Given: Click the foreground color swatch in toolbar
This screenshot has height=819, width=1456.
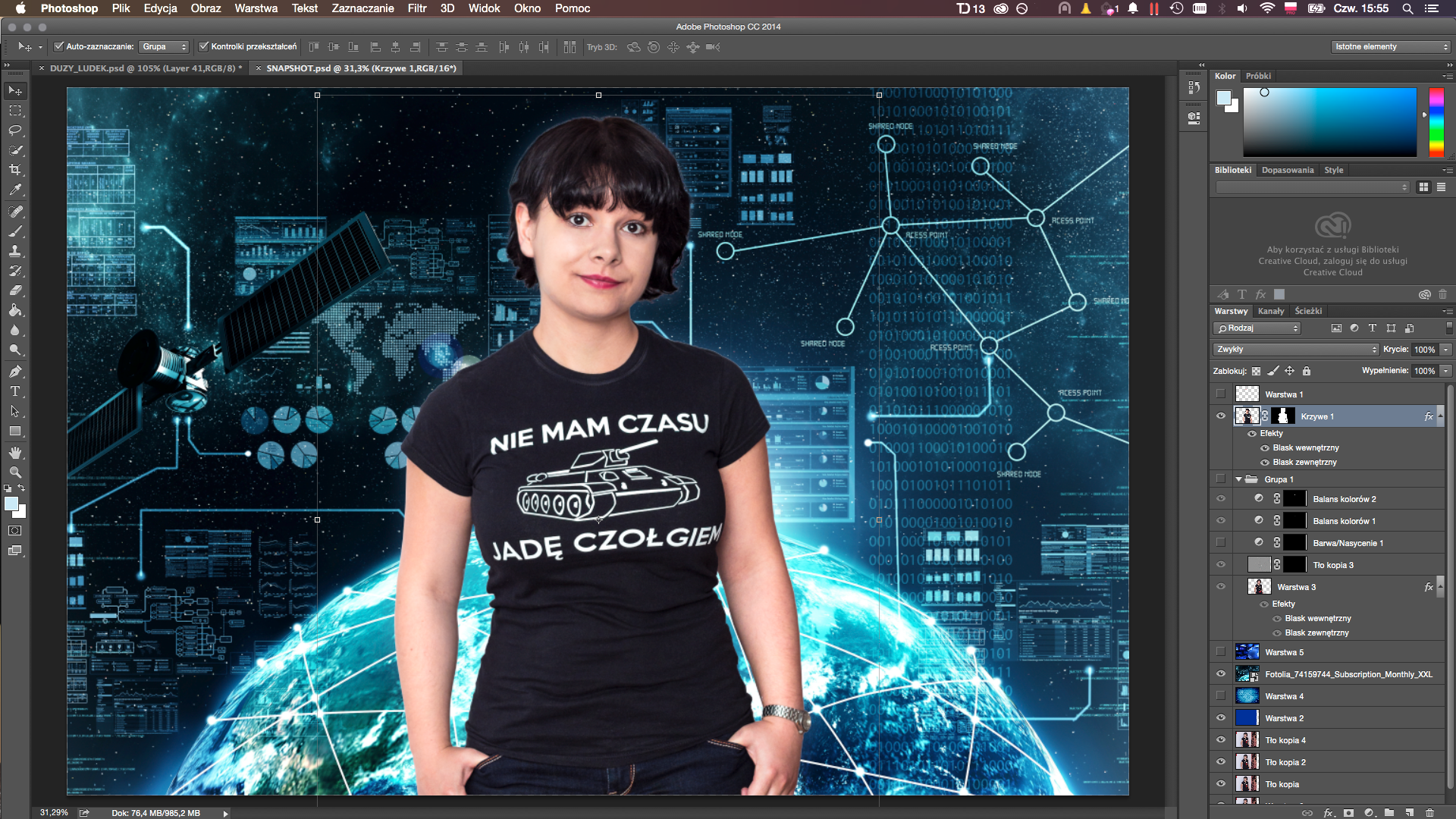Looking at the screenshot, I should [11, 504].
